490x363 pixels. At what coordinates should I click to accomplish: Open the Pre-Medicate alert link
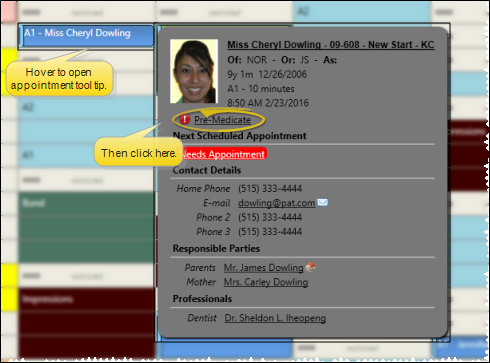(x=222, y=120)
